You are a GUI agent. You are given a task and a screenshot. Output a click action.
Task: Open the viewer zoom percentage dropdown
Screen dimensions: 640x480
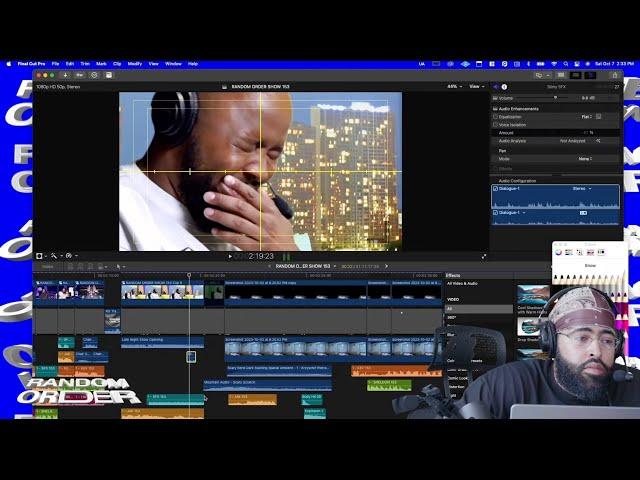452,86
